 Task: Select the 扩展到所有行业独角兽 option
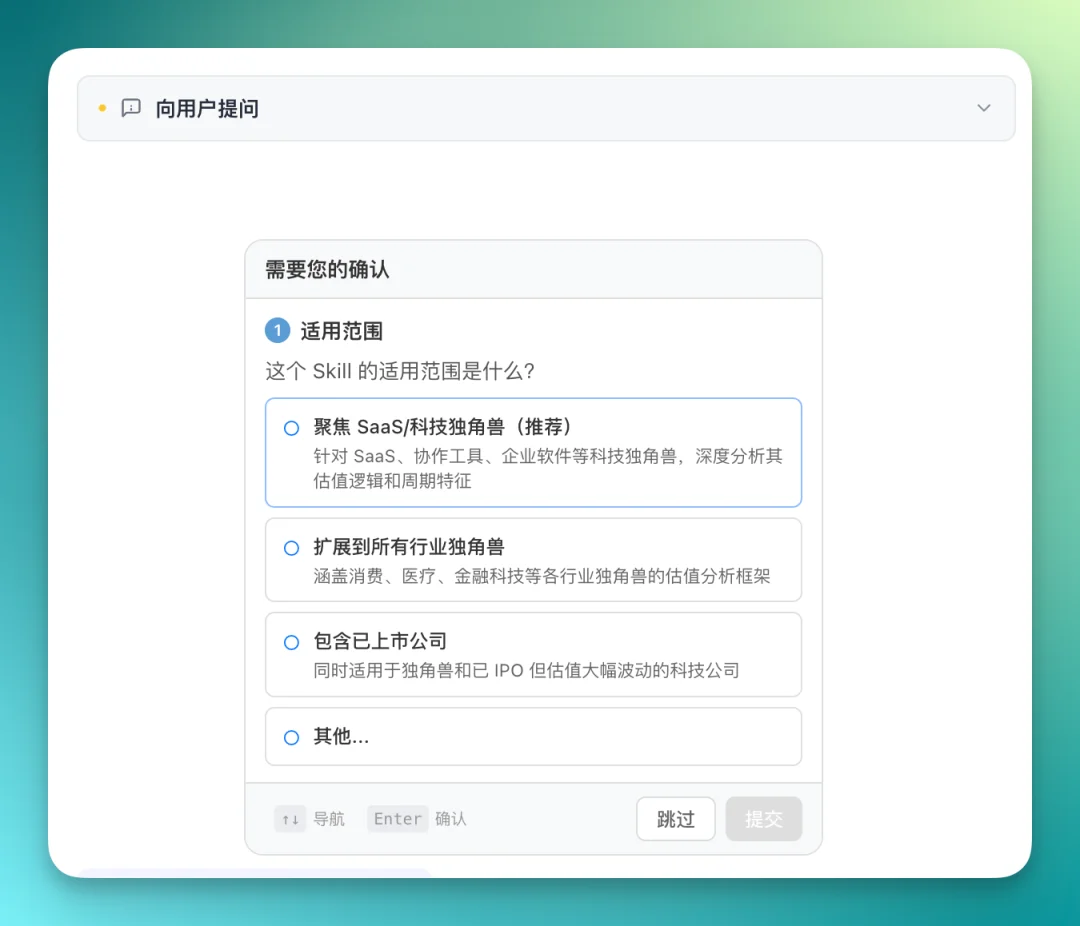click(533, 559)
